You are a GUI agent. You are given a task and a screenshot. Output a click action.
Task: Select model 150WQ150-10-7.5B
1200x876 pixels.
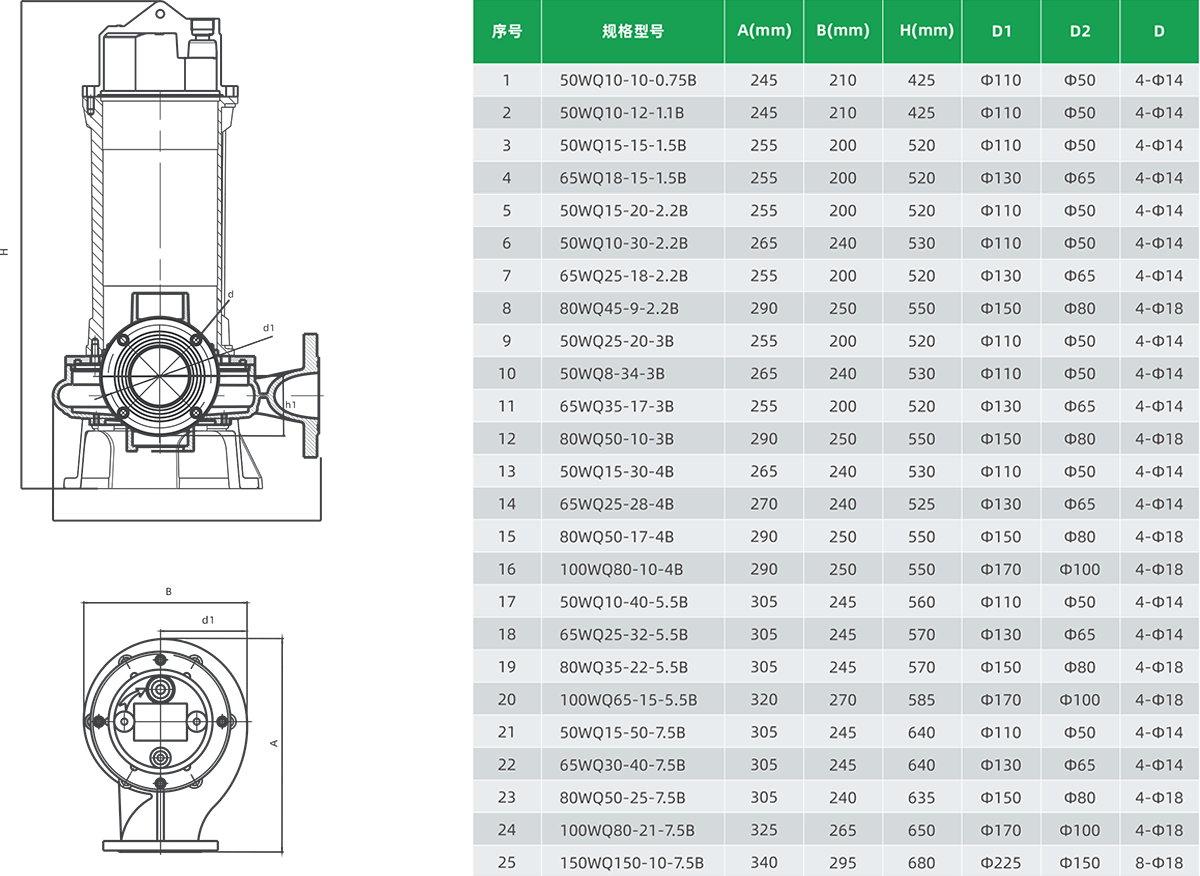[633, 863]
